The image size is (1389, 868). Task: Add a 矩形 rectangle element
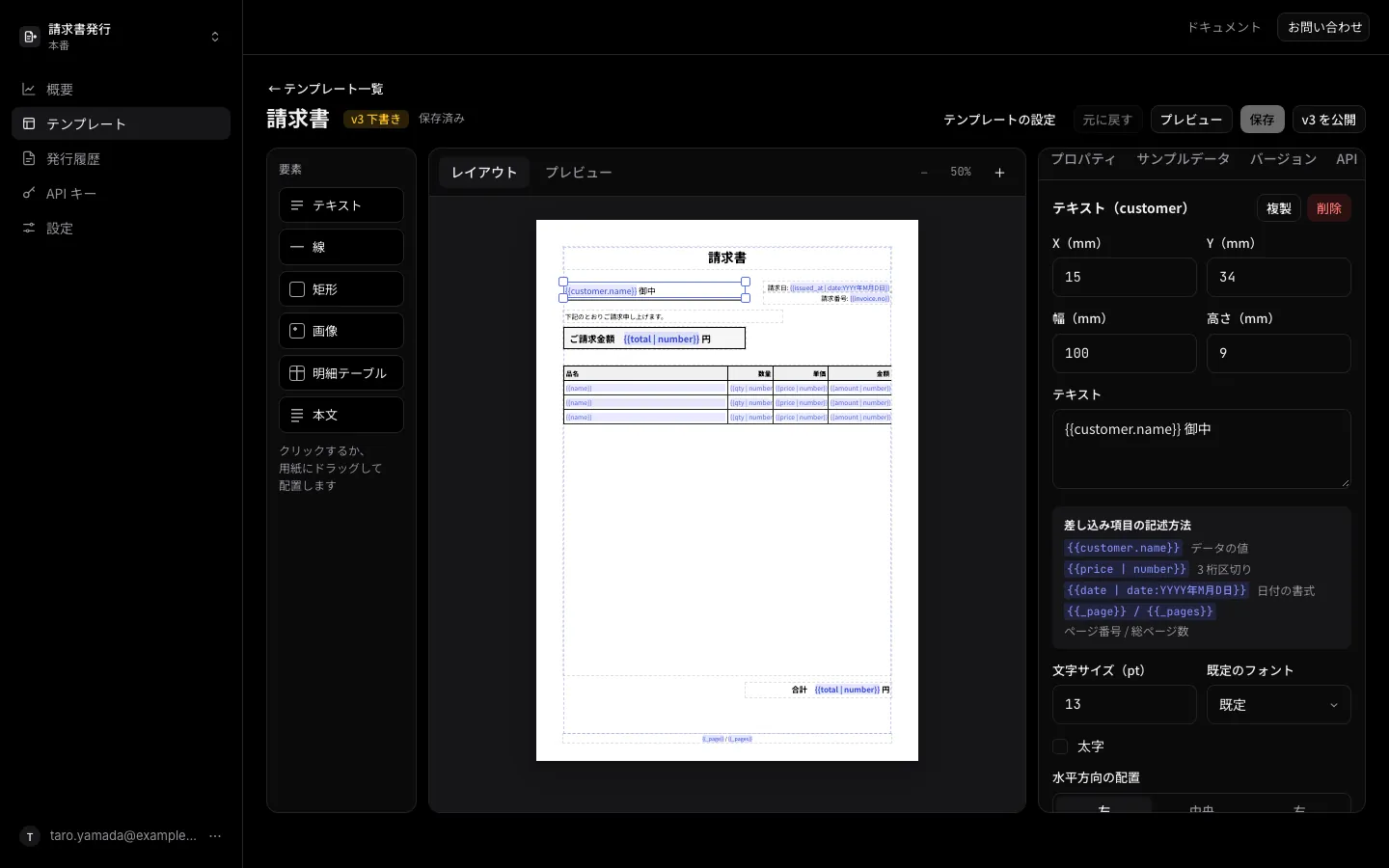point(341,289)
